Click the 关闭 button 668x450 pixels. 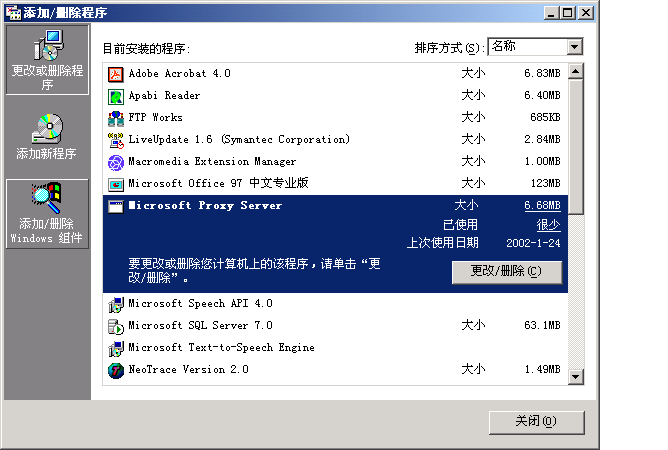coord(535,421)
